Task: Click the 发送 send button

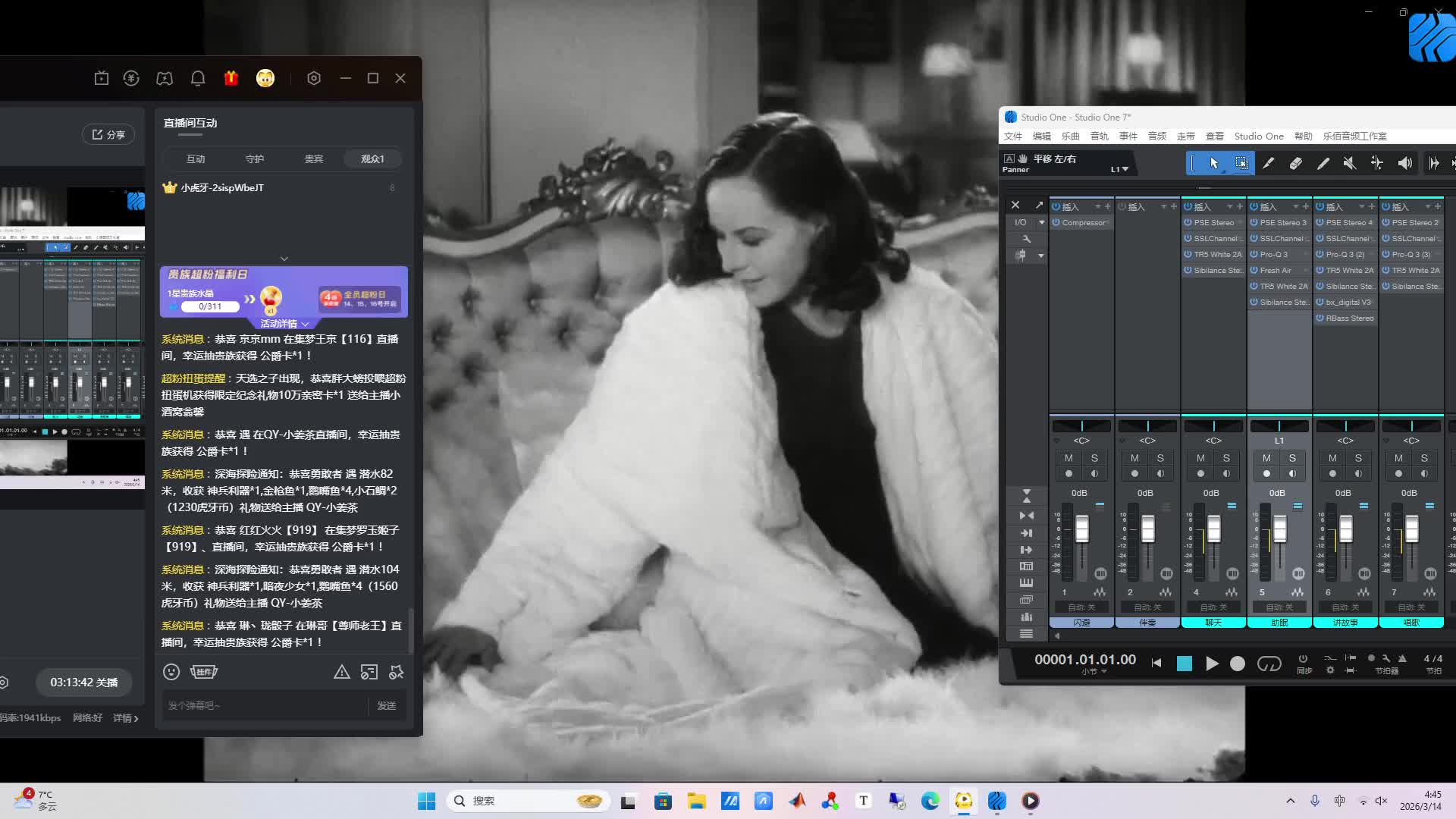Action: (x=387, y=705)
